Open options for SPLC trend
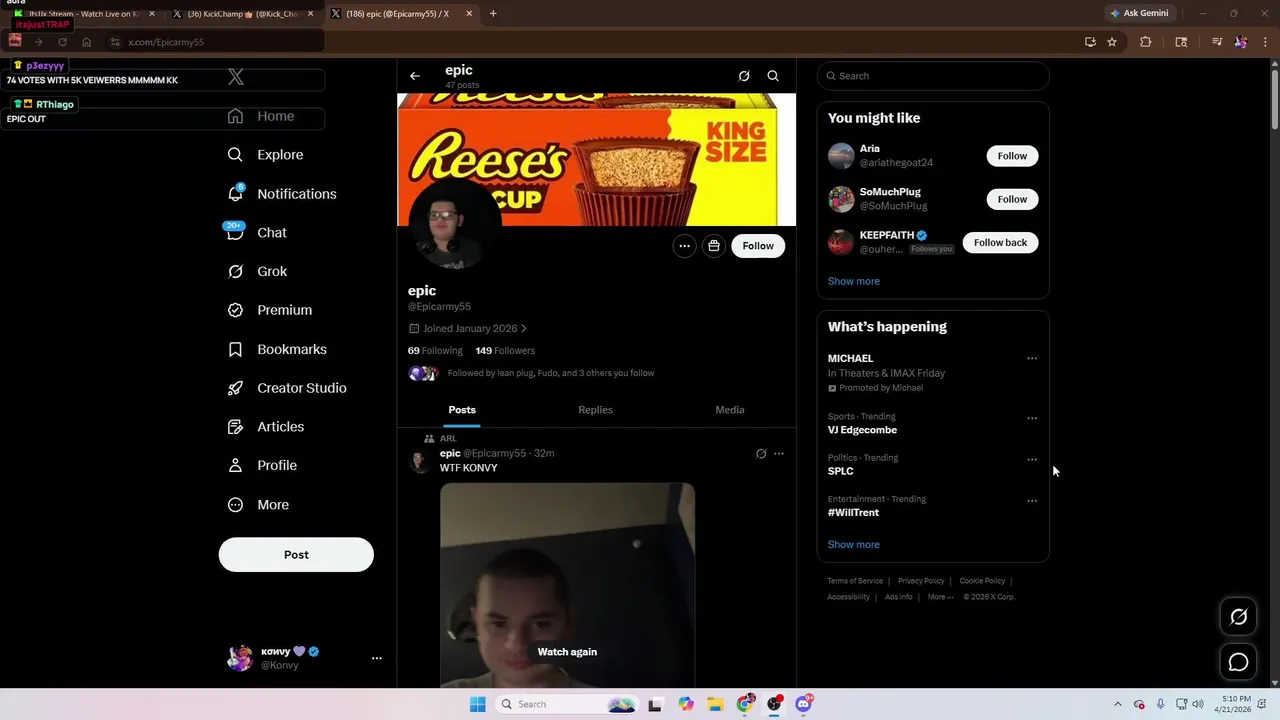The image size is (1280, 720). (1032, 460)
